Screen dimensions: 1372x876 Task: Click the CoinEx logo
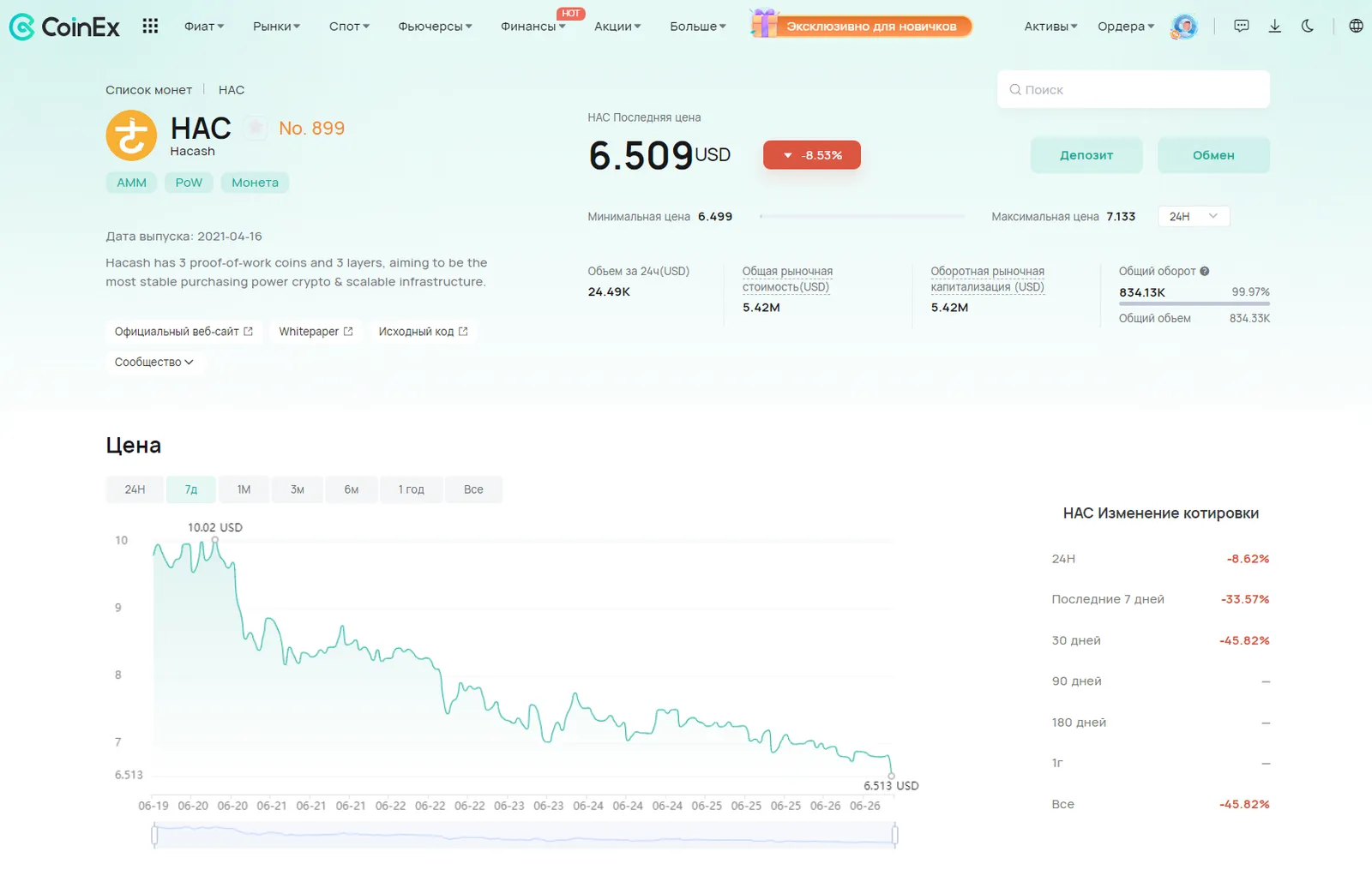[64, 27]
